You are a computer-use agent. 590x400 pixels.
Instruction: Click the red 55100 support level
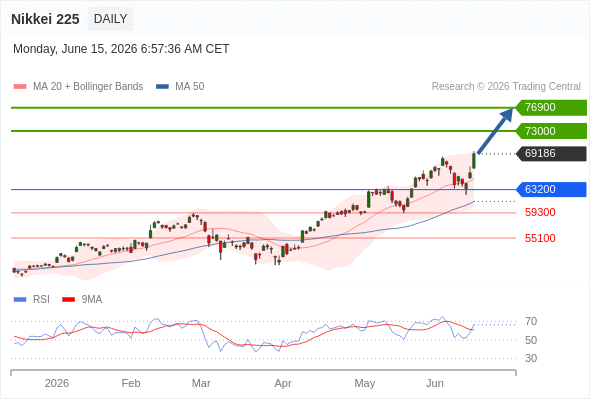[540, 238]
